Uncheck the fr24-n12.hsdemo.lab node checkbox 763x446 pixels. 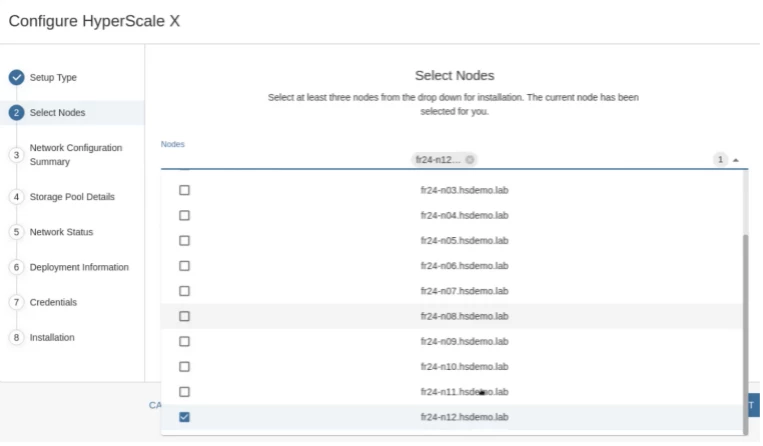(184, 417)
